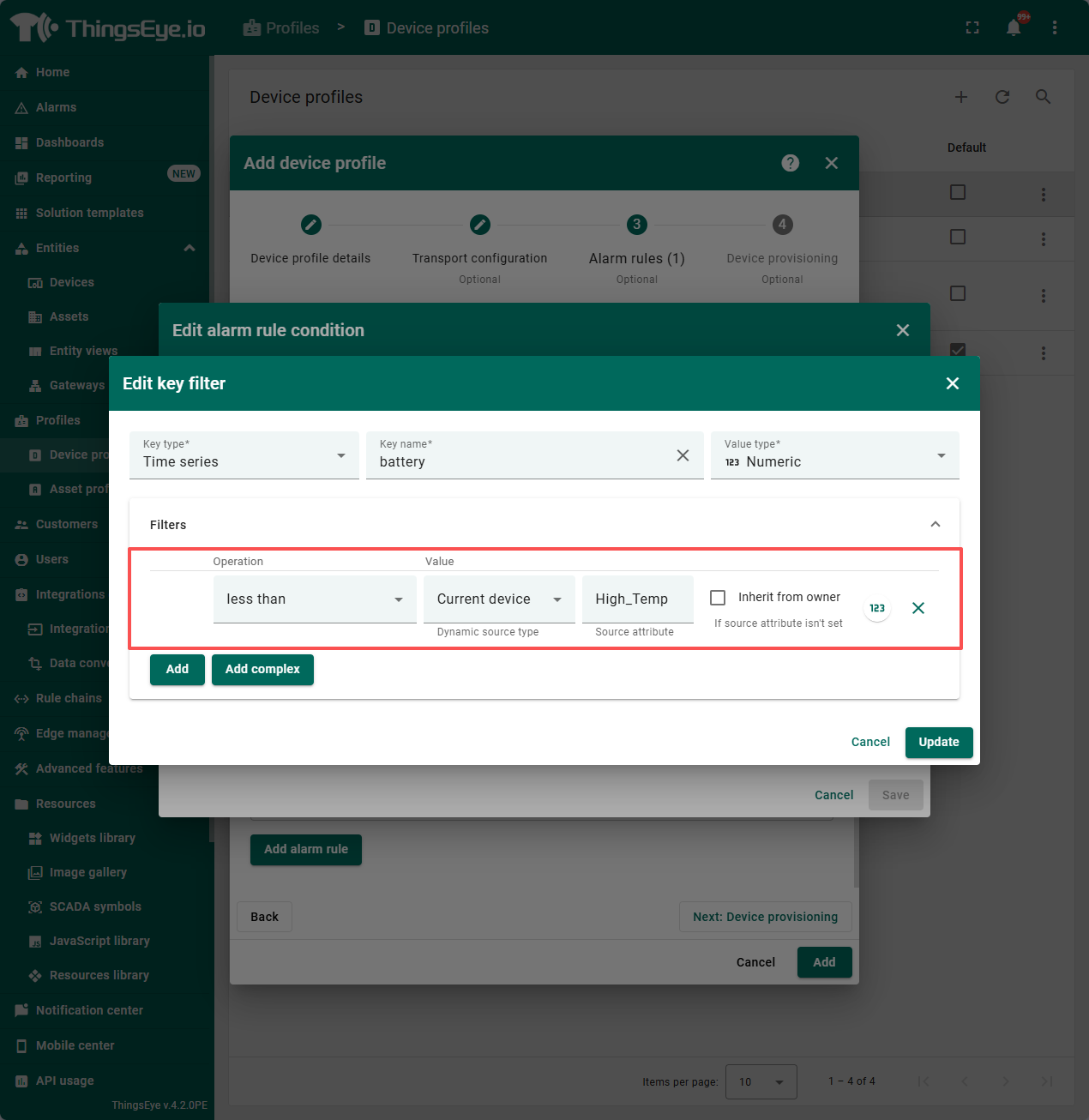Check the Default box in third row
The image size is (1089, 1120).
click(x=958, y=293)
